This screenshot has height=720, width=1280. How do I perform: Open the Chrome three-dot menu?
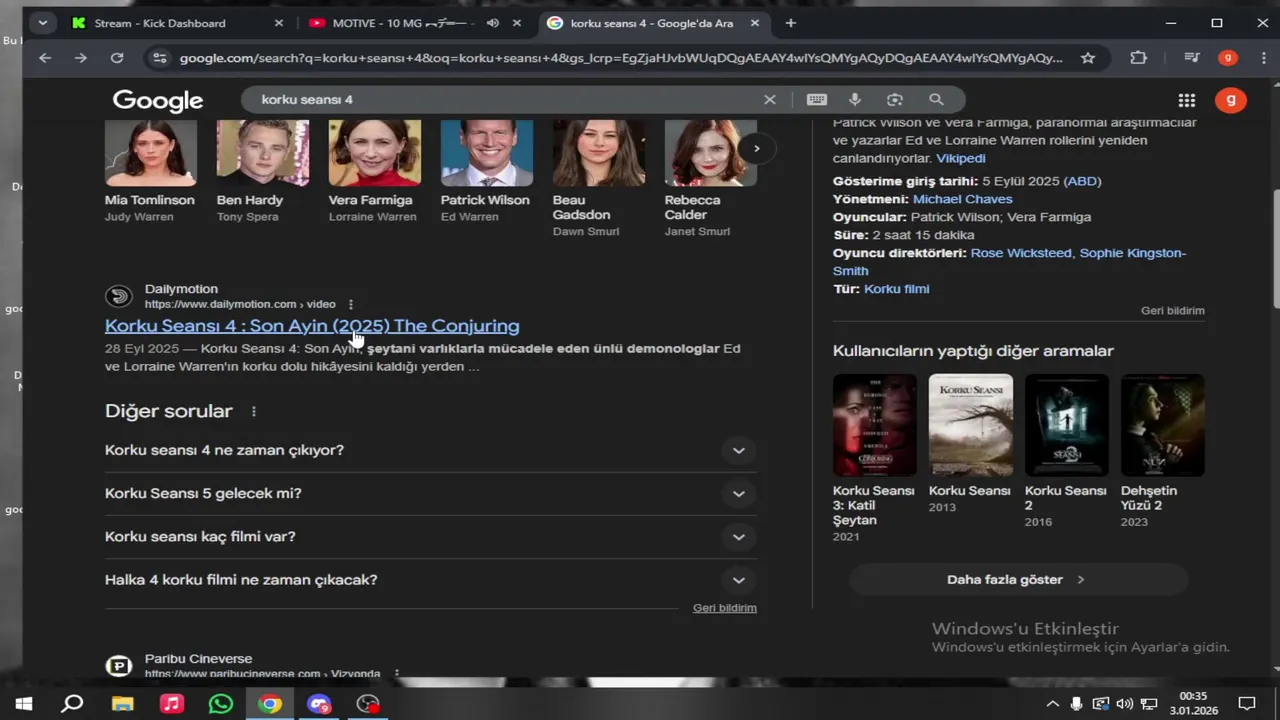(x=1262, y=58)
